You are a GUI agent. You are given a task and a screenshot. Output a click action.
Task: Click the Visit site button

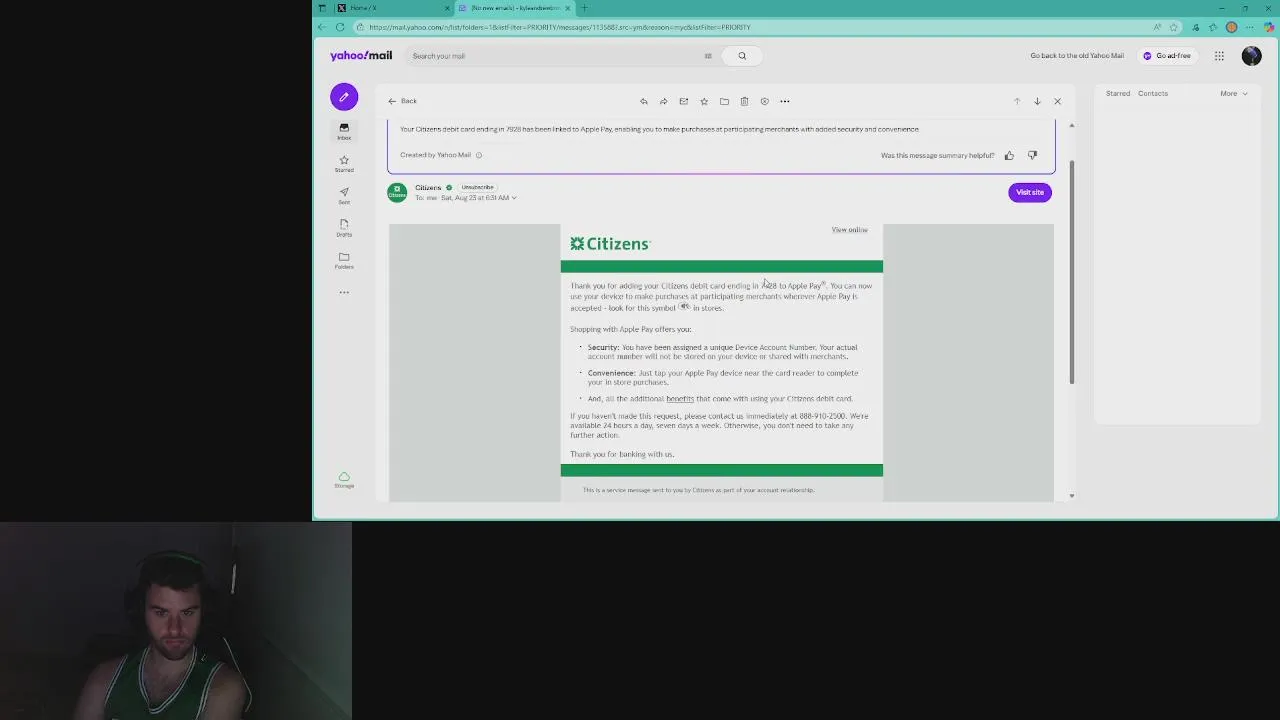point(1030,192)
